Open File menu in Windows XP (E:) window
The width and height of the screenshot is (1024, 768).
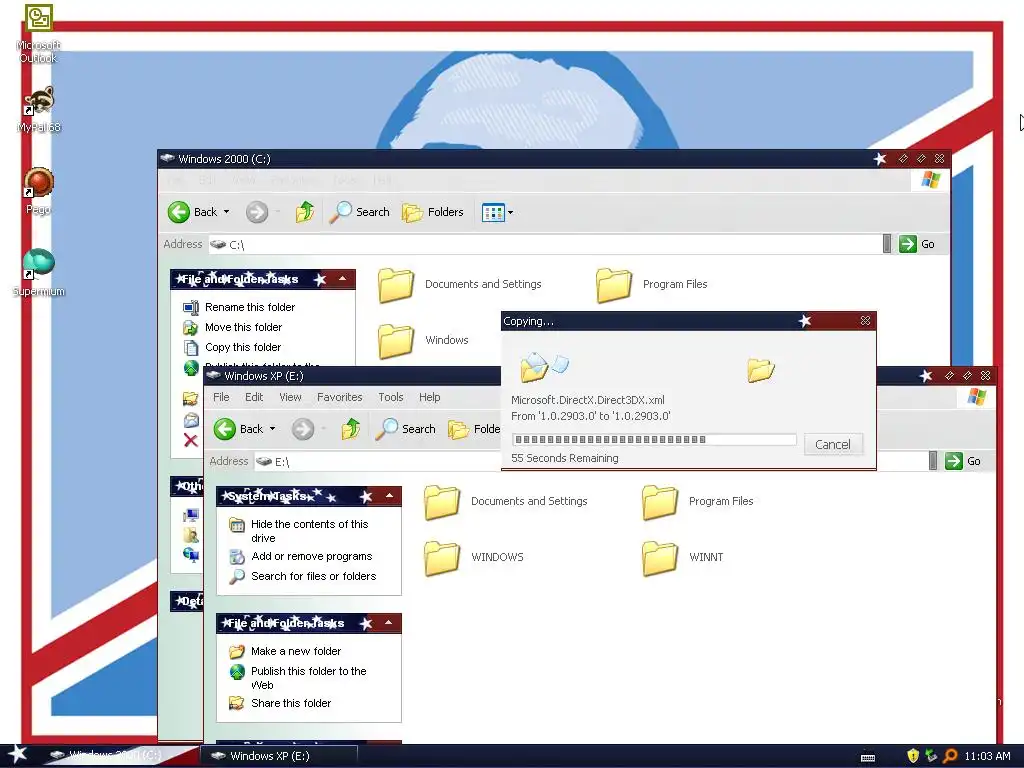tap(221, 397)
